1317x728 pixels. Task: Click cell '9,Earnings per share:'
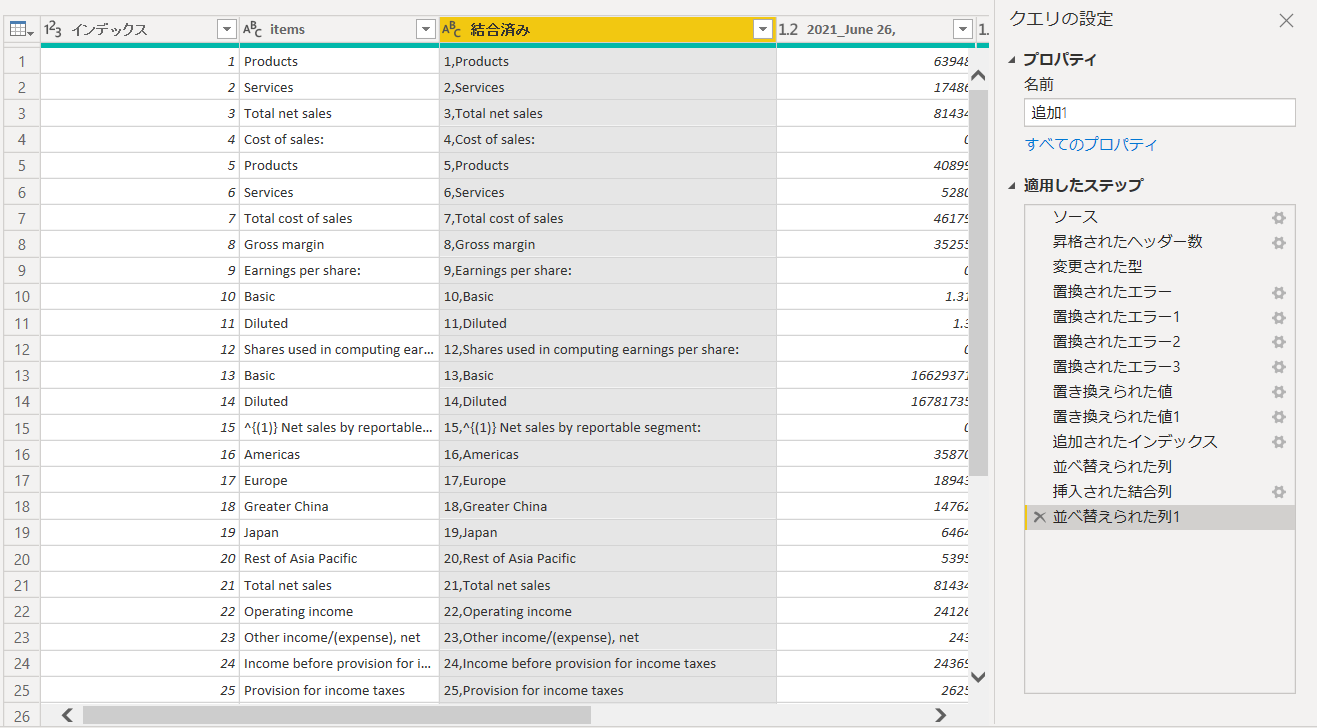tap(607, 270)
